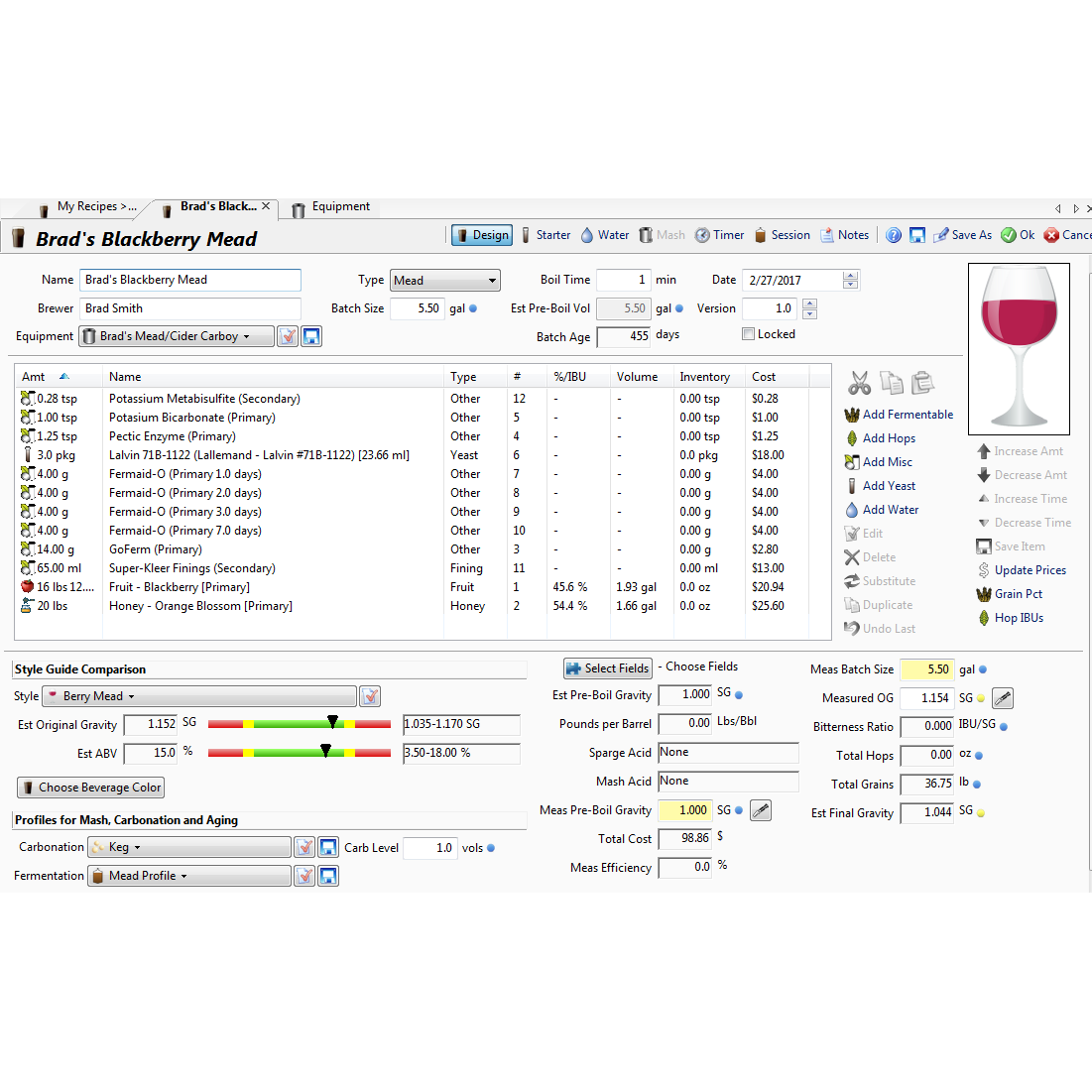The image size is (1092, 1092).
Task: Click the Add Yeast vial icon
Action: click(851, 486)
